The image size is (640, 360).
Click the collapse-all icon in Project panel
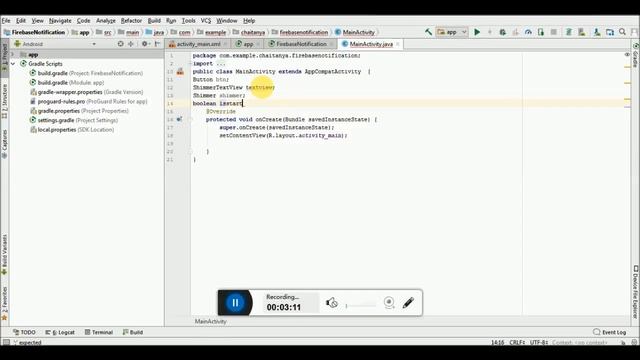pos(131,44)
